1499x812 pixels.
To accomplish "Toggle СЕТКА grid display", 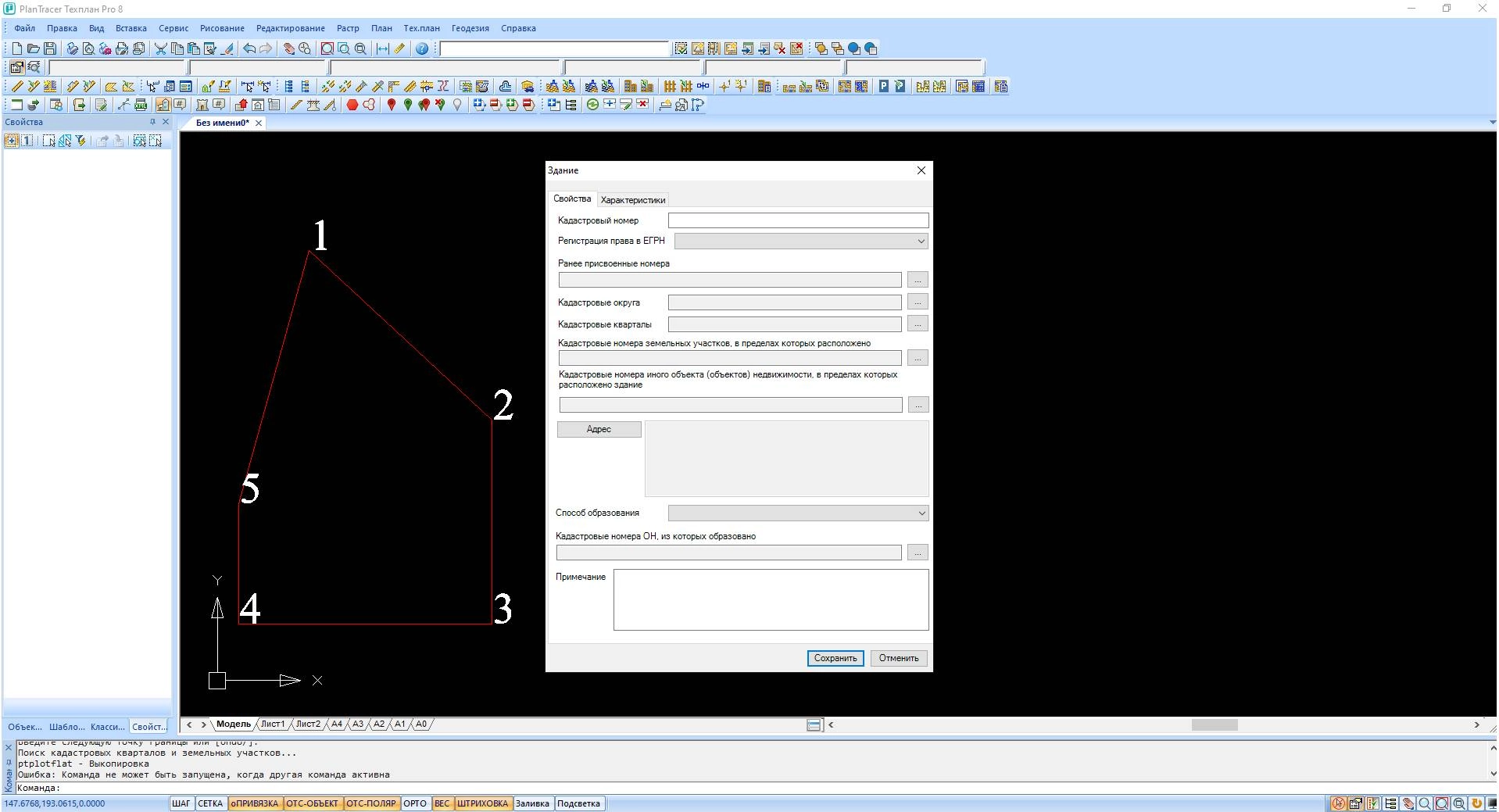I will pyautogui.click(x=210, y=803).
